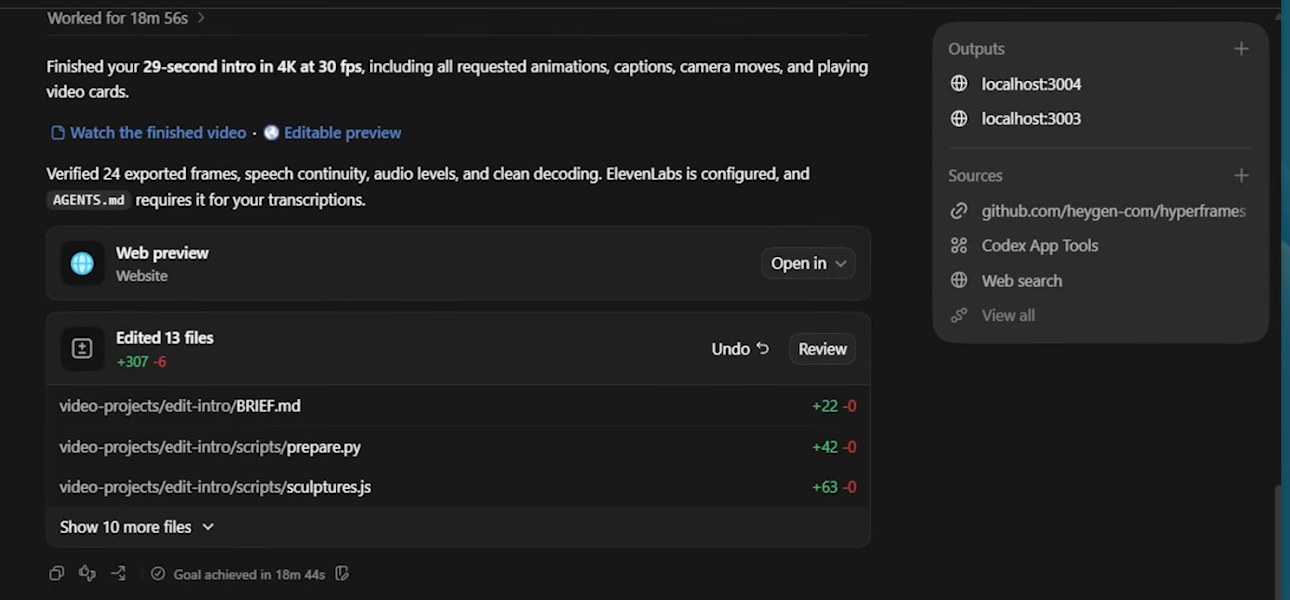The width and height of the screenshot is (1290, 600).
Task: Undo the 13 file edits
Action: click(x=740, y=349)
